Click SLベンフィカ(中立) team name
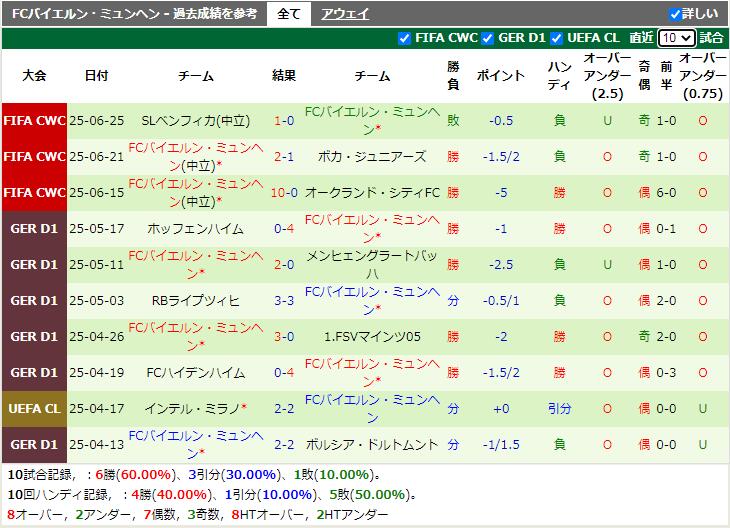730x528 pixels. (x=196, y=121)
